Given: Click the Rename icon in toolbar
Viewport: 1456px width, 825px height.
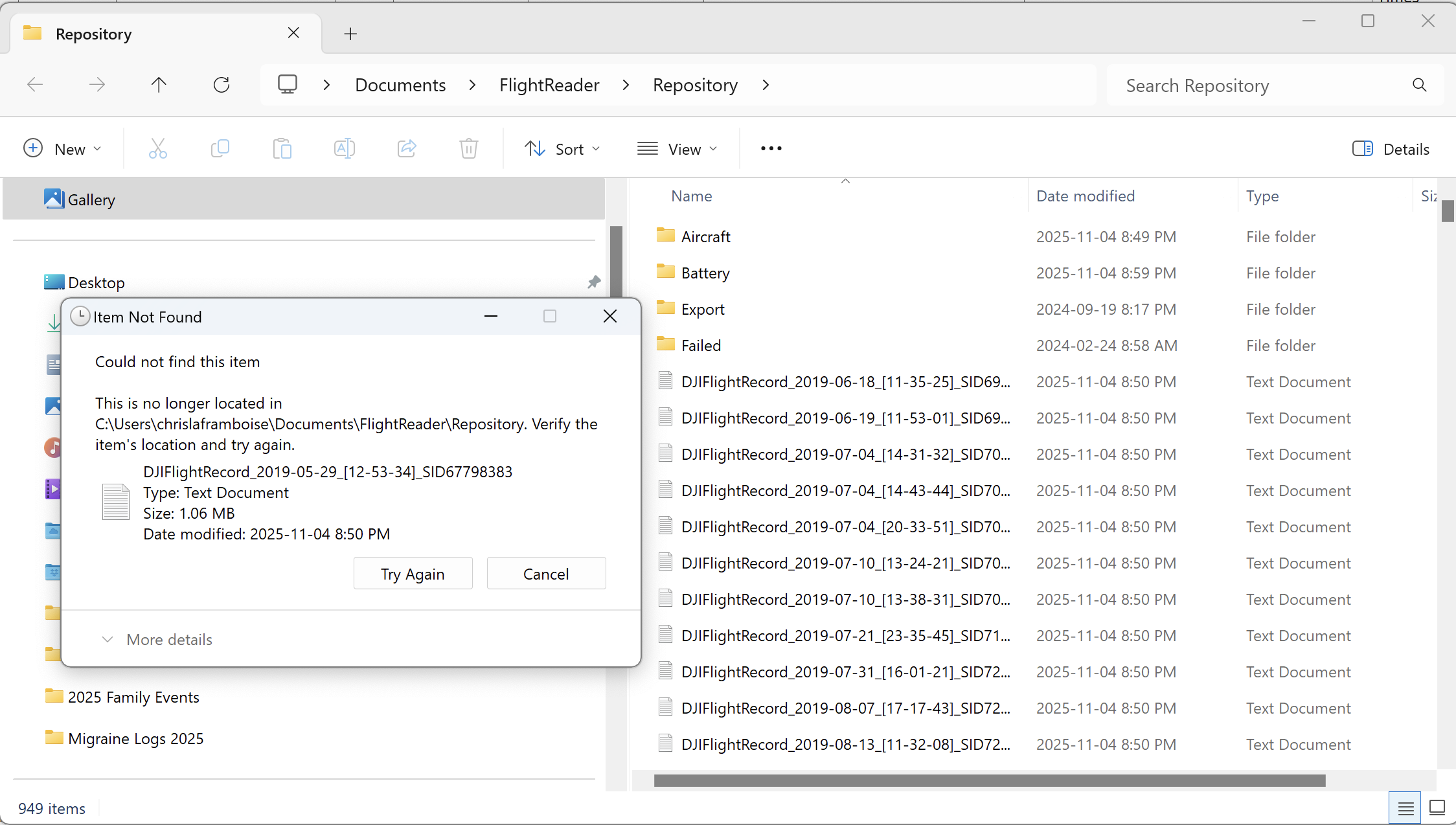Looking at the screenshot, I should click(344, 149).
